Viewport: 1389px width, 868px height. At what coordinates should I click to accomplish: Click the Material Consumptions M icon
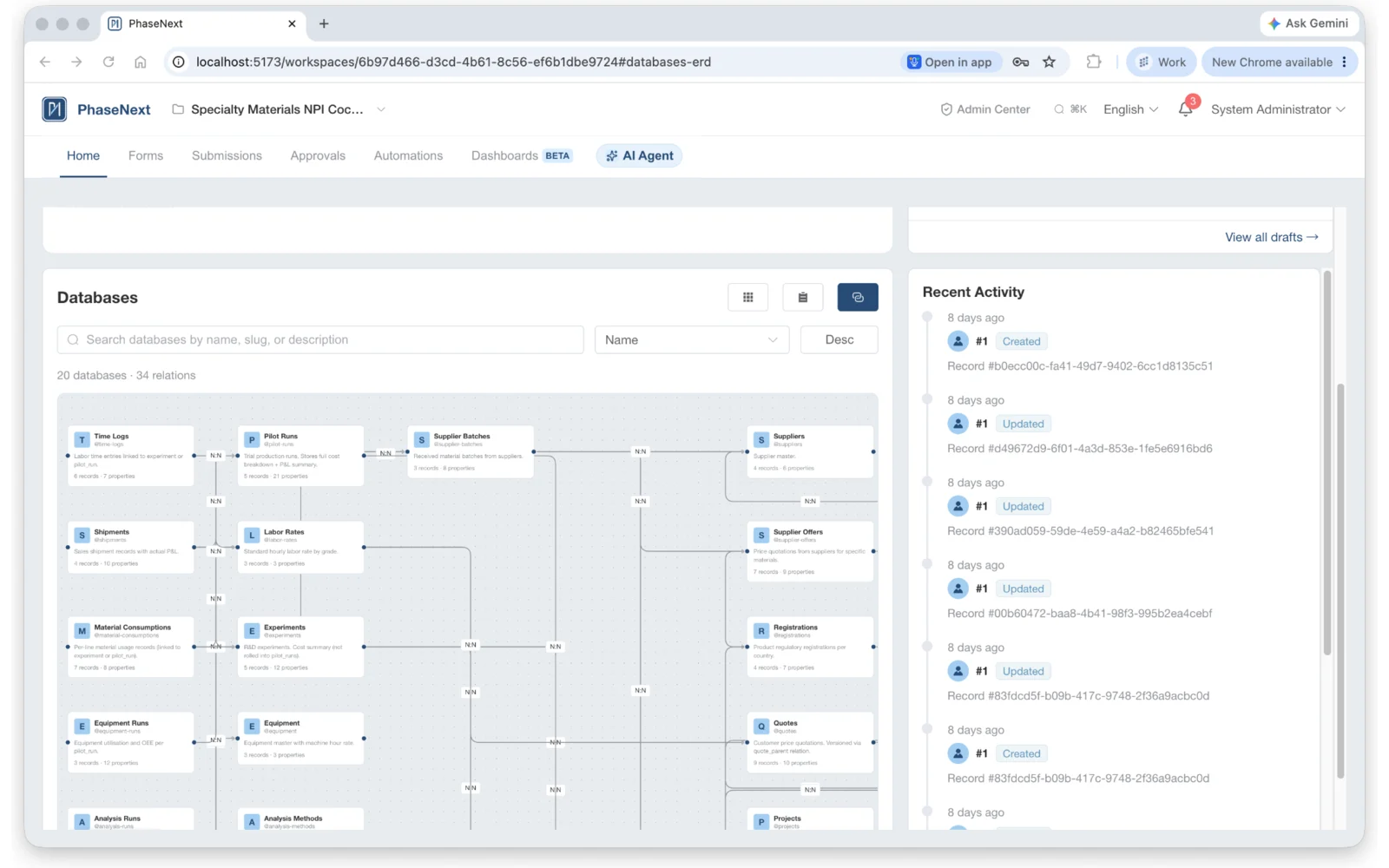point(82,631)
